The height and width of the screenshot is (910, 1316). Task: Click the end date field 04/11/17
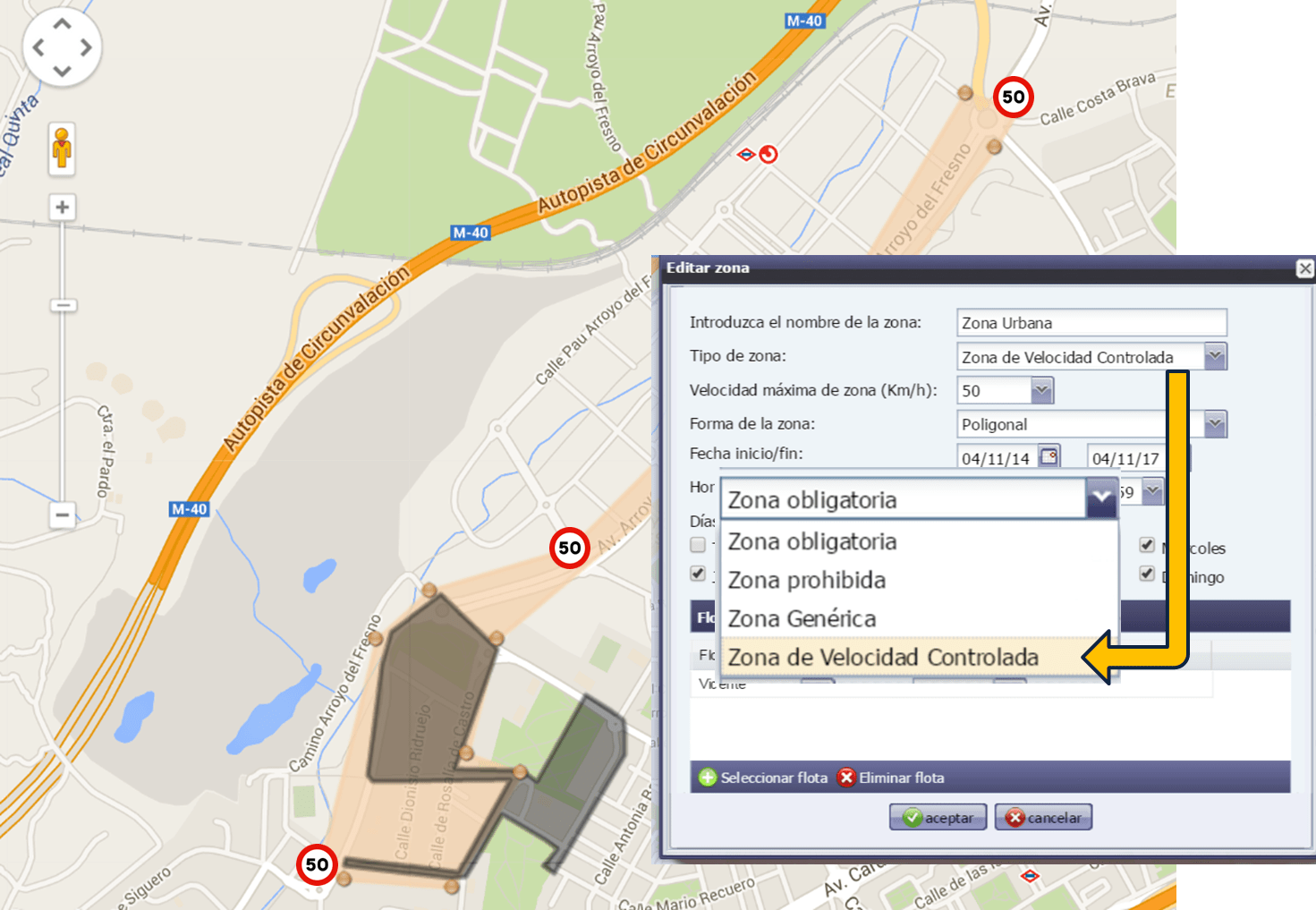point(1126,458)
